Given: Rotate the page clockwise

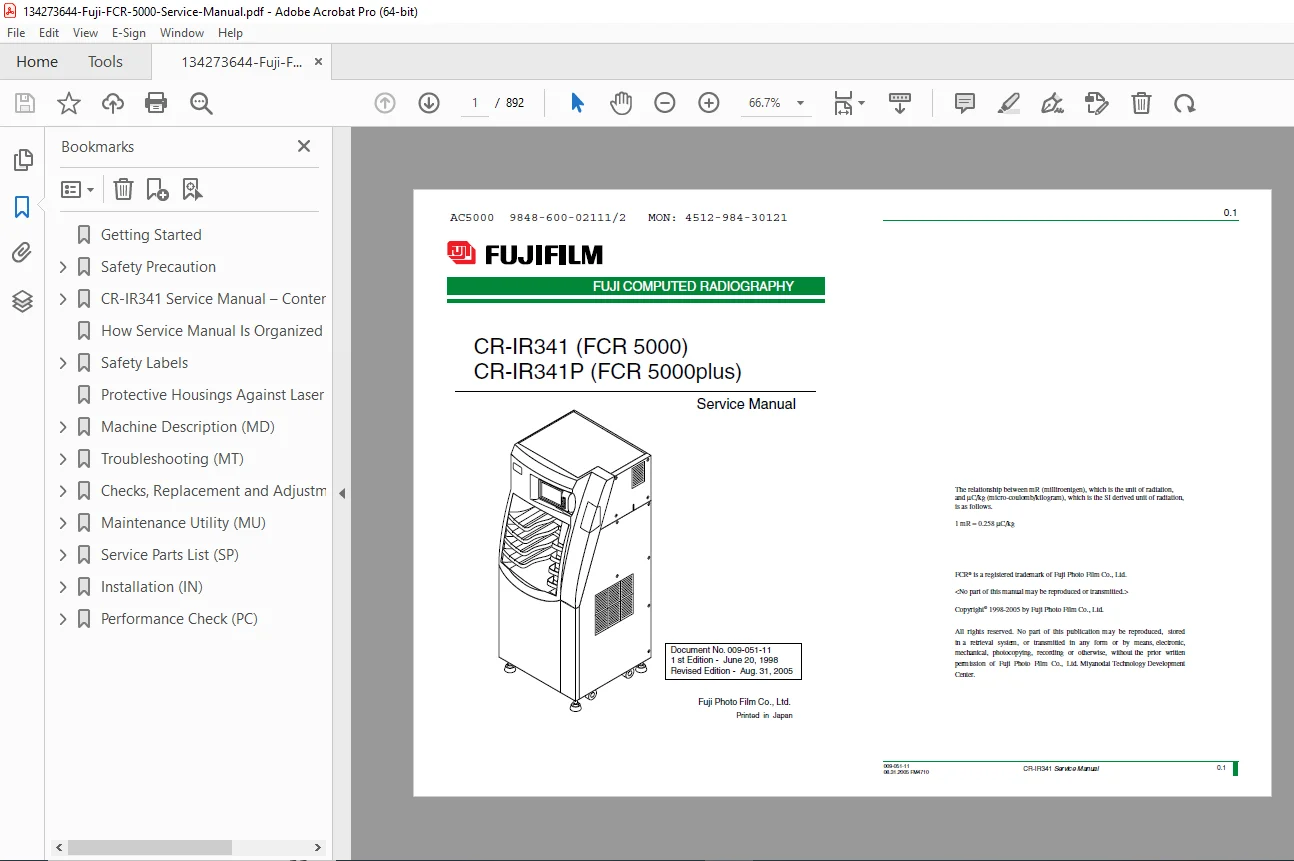Looking at the screenshot, I should pos(1185,103).
